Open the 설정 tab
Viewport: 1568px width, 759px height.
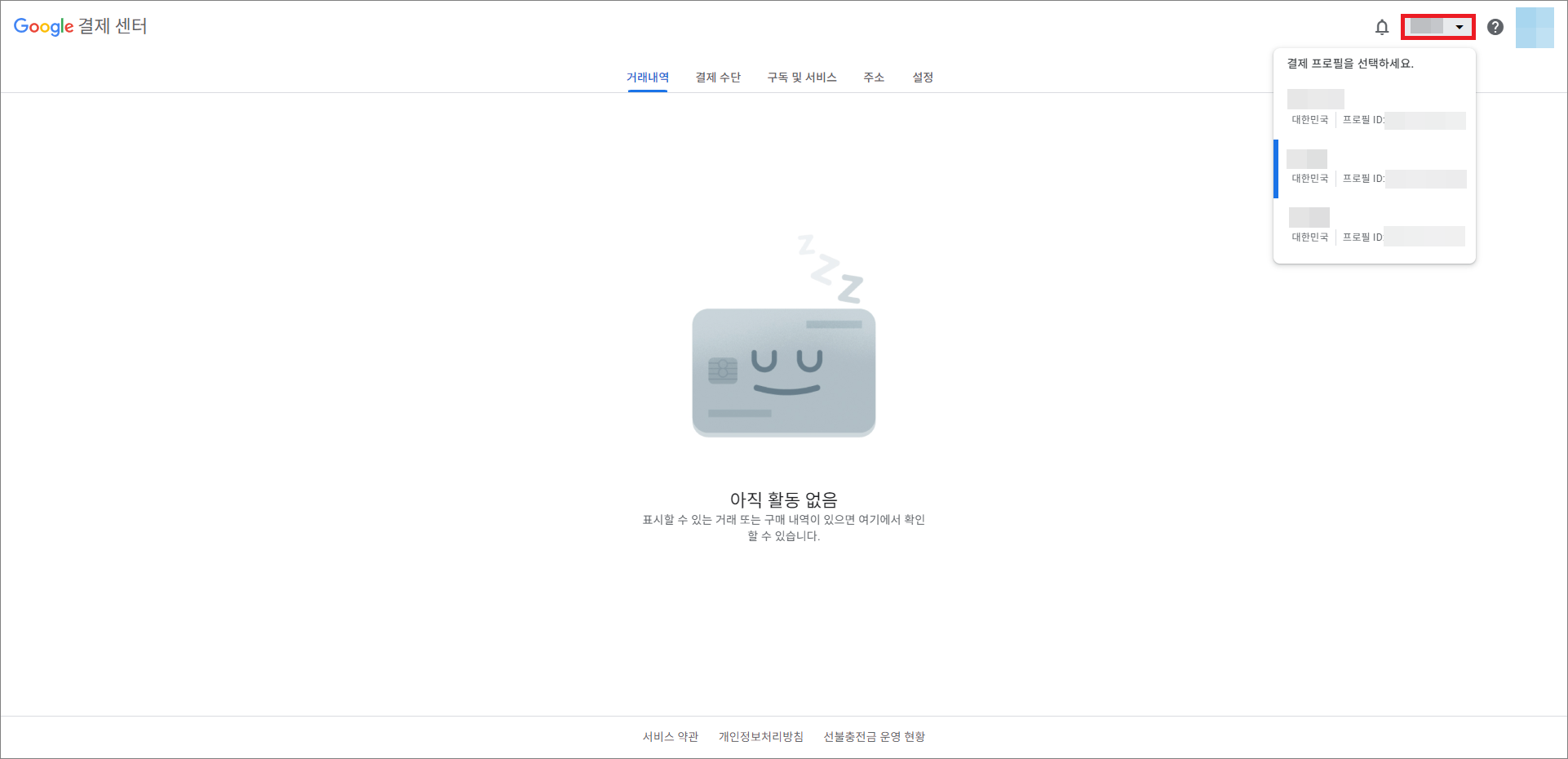point(923,78)
